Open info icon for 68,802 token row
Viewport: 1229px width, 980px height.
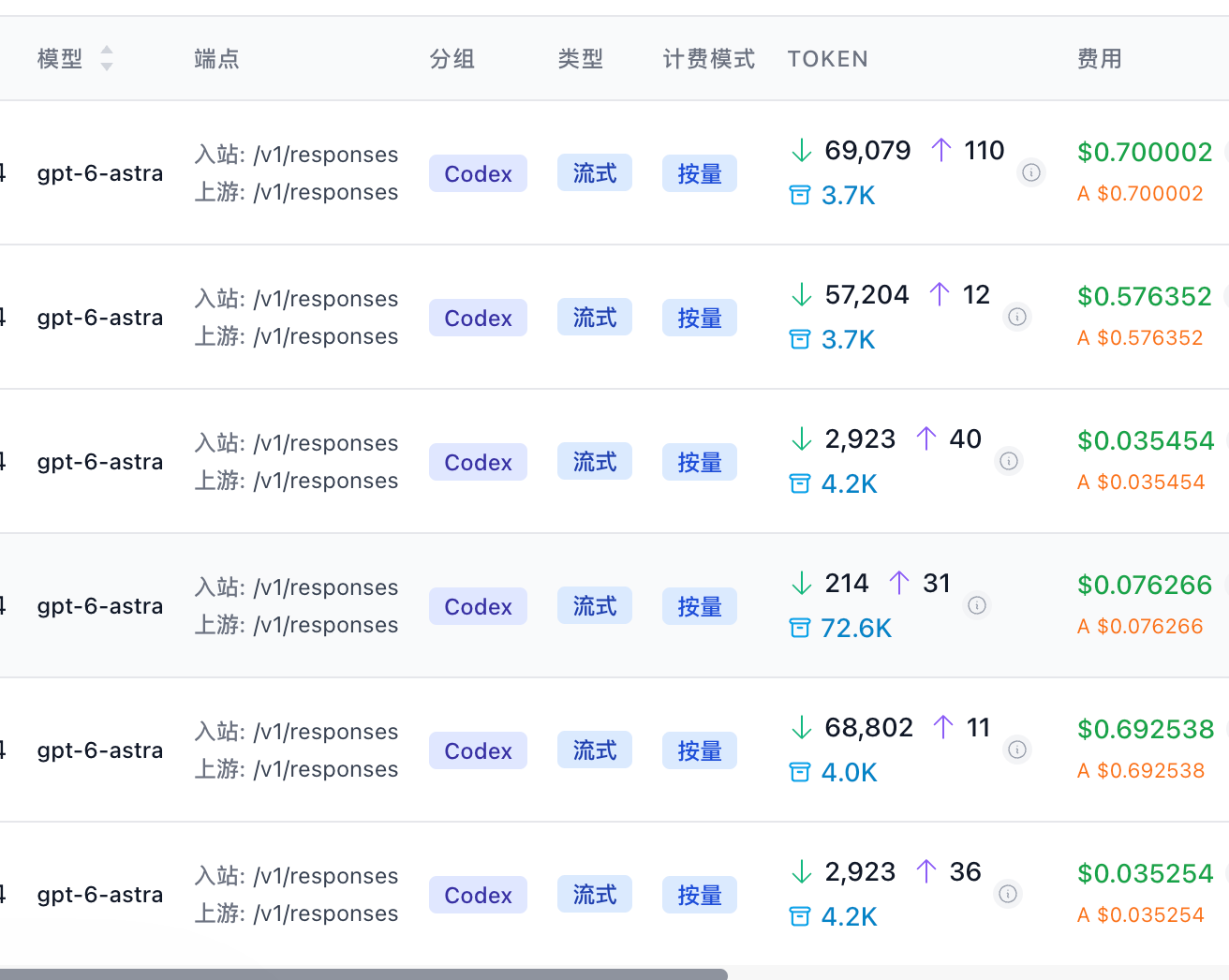1017,750
